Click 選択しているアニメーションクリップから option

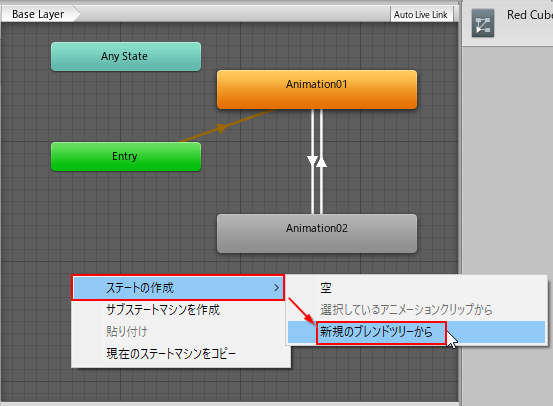tap(406, 310)
